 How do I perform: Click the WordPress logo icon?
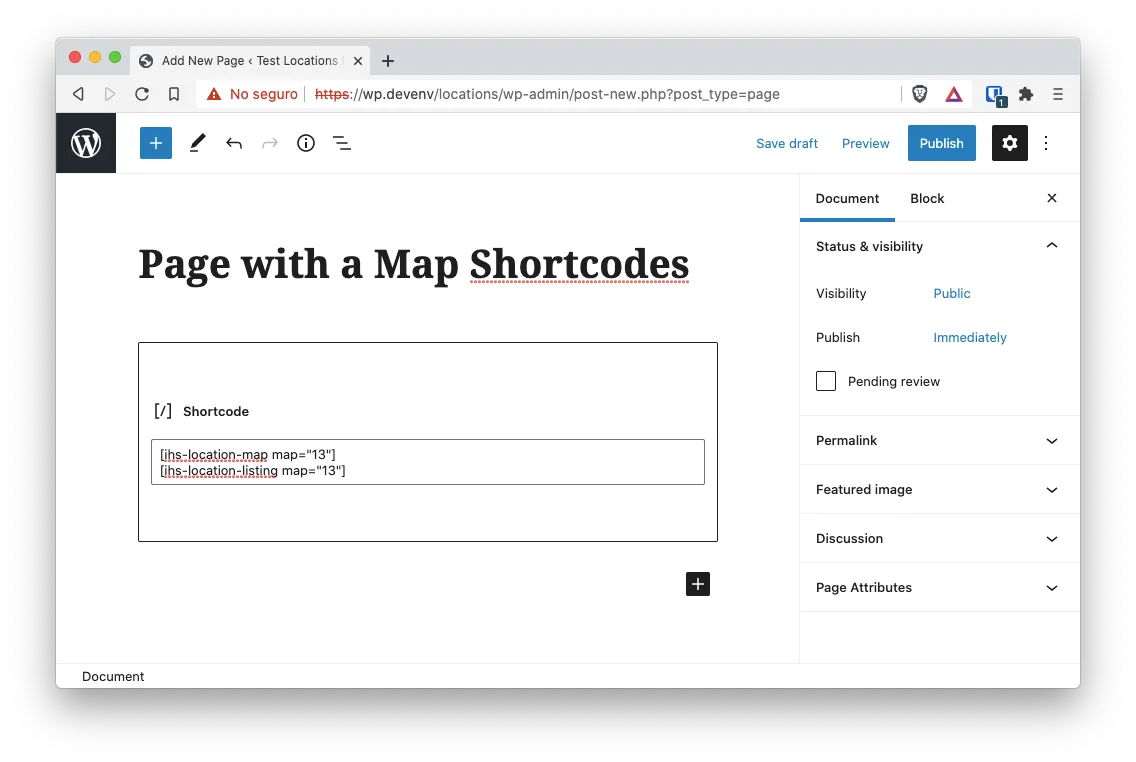click(85, 143)
